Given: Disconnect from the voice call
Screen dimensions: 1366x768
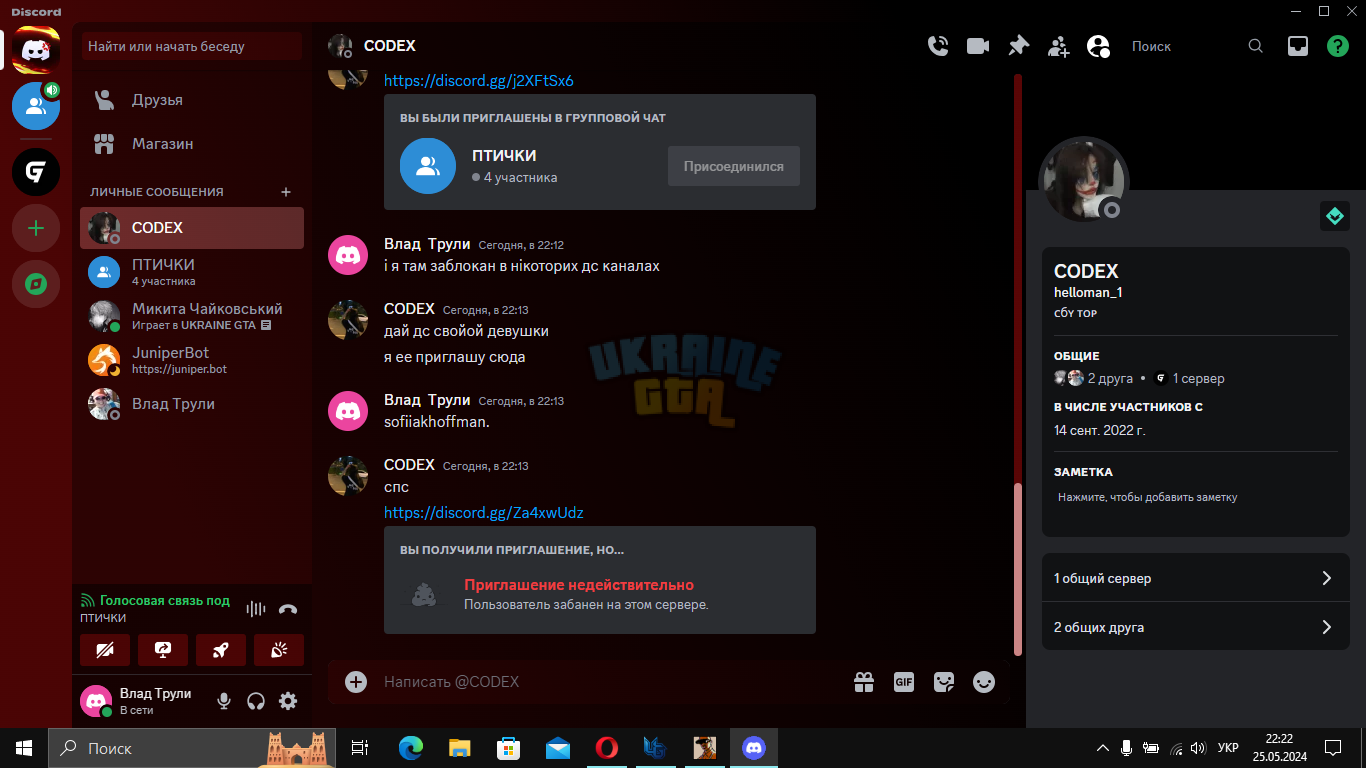Looking at the screenshot, I should (x=288, y=609).
